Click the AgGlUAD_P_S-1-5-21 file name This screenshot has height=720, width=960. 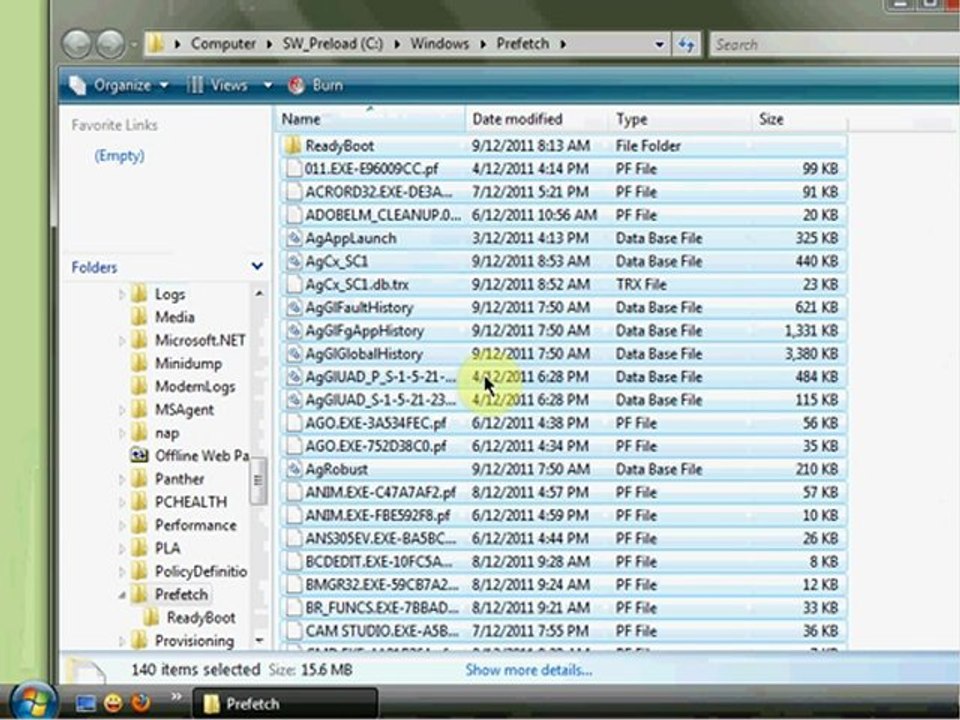pos(380,377)
